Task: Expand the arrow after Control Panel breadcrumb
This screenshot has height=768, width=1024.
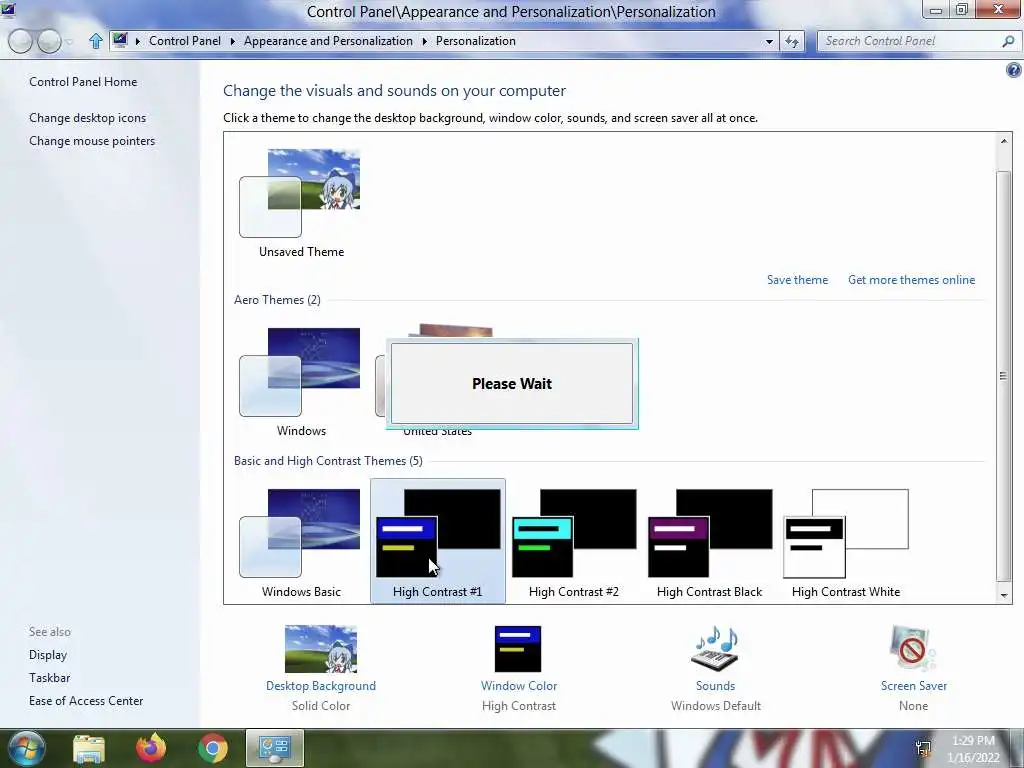Action: [232, 41]
